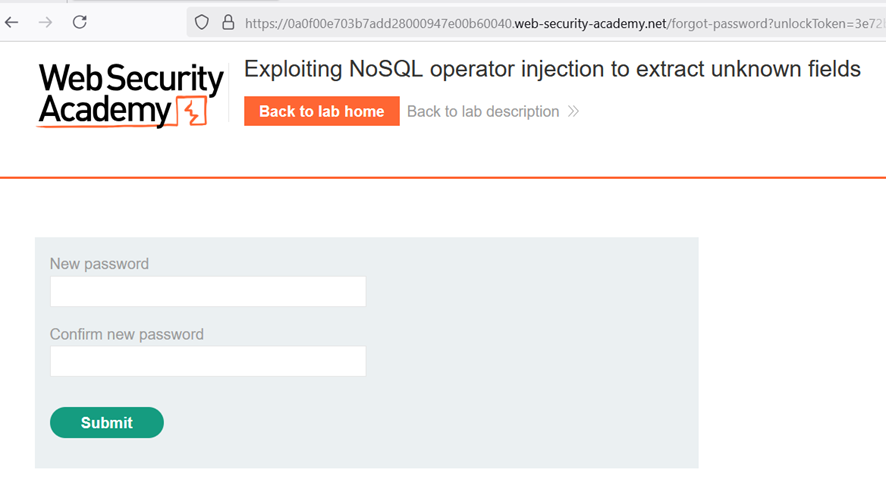Open the tracking protection shield icon
886x501 pixels.
tap(202, 23)
